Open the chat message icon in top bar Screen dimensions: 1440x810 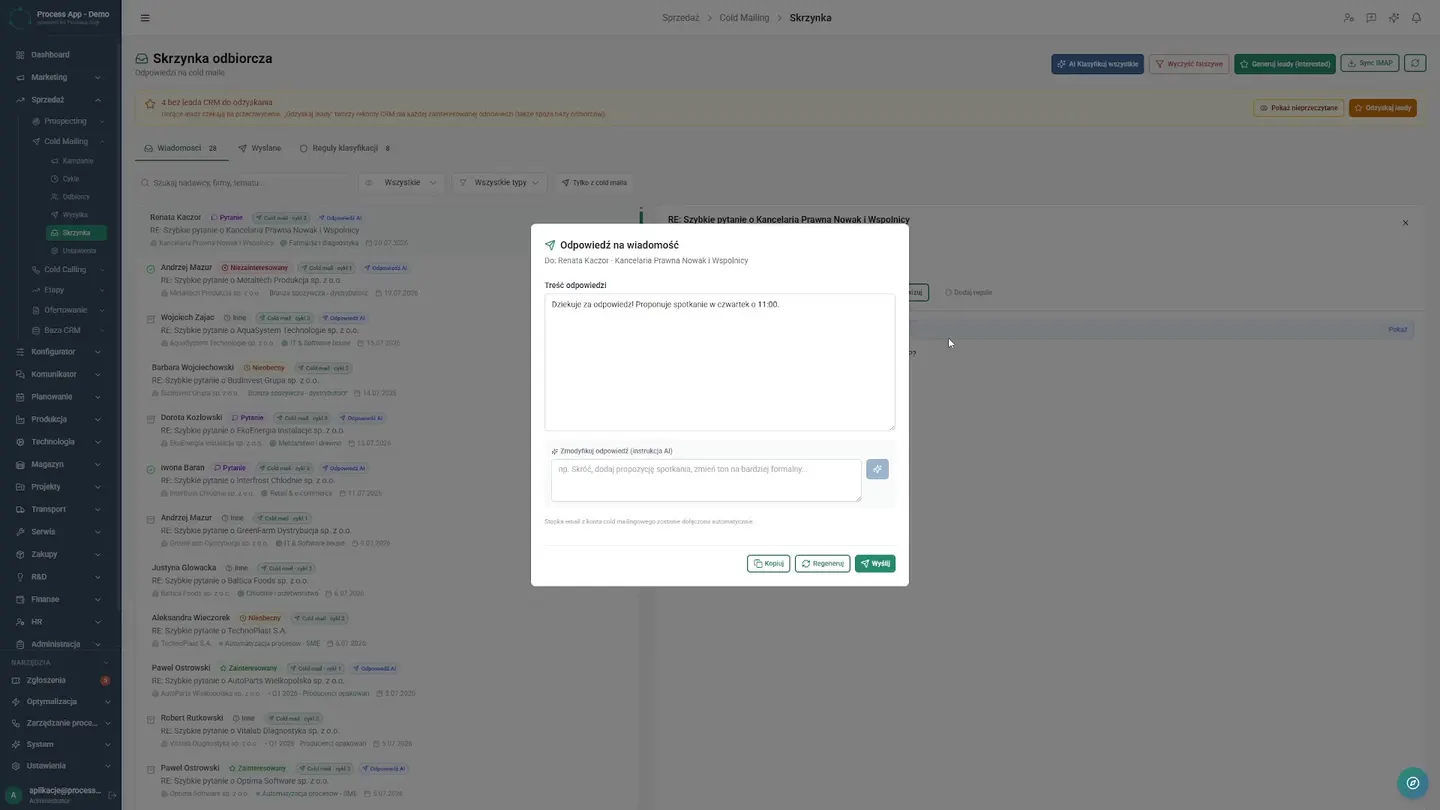pyautogui.click(x=1371, y=18)
